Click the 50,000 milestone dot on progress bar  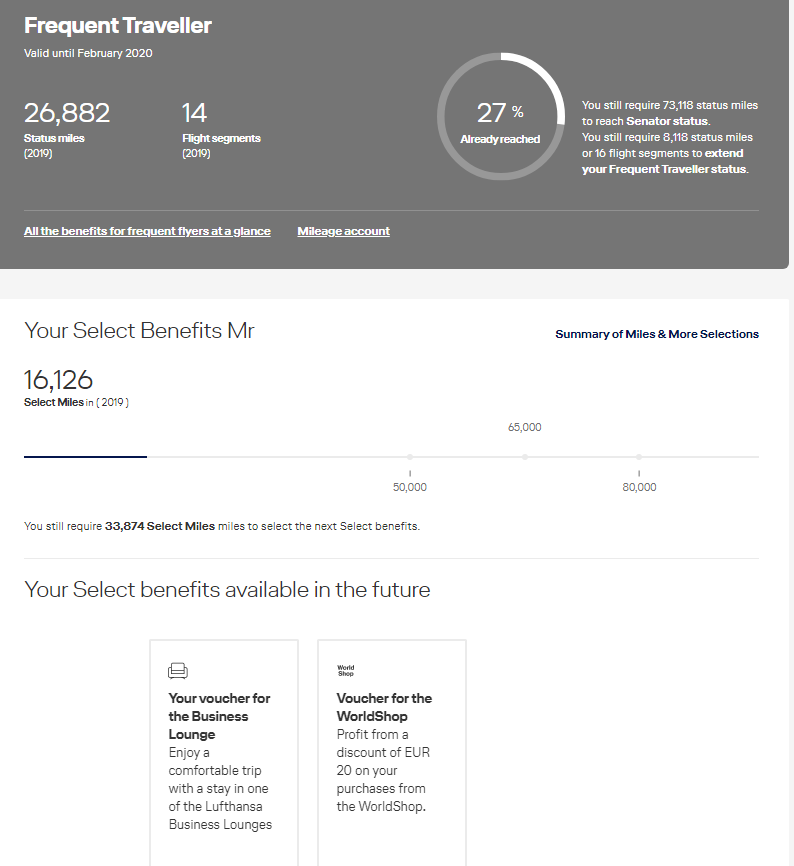(410, 457)
